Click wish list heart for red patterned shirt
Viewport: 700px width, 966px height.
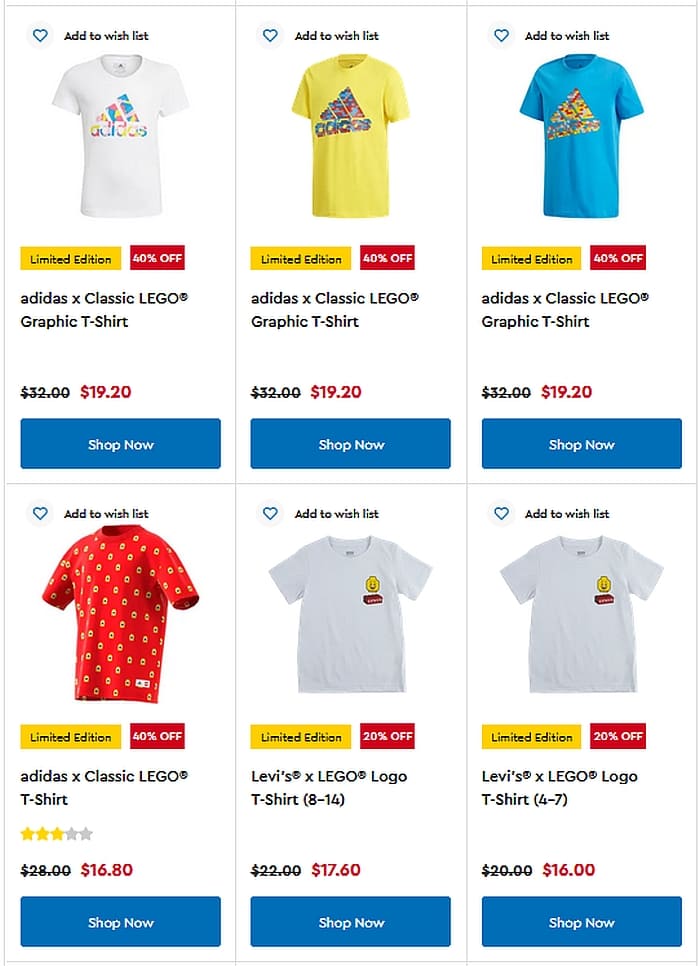point(40,513)
